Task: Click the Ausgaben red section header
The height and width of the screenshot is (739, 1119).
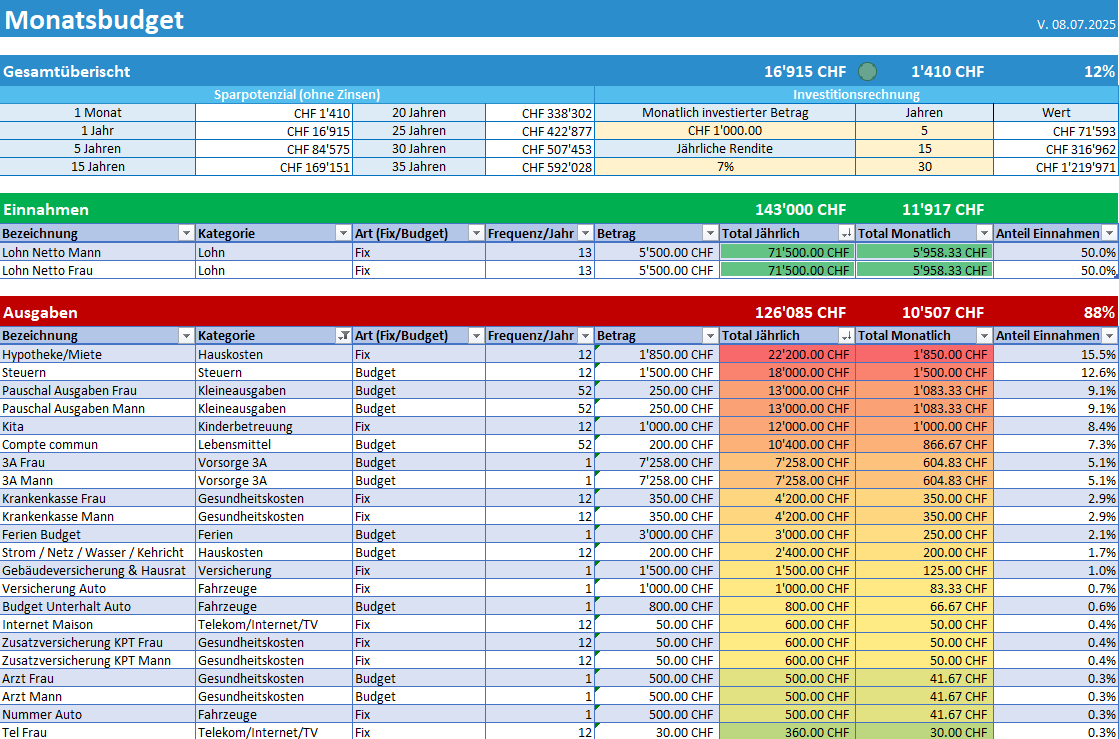Action: click(560, 312)
